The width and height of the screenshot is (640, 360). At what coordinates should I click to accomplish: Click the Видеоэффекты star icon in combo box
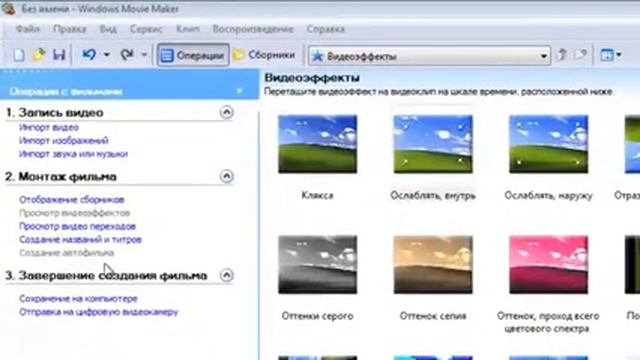pyautogui.click(x=317, y=56)
